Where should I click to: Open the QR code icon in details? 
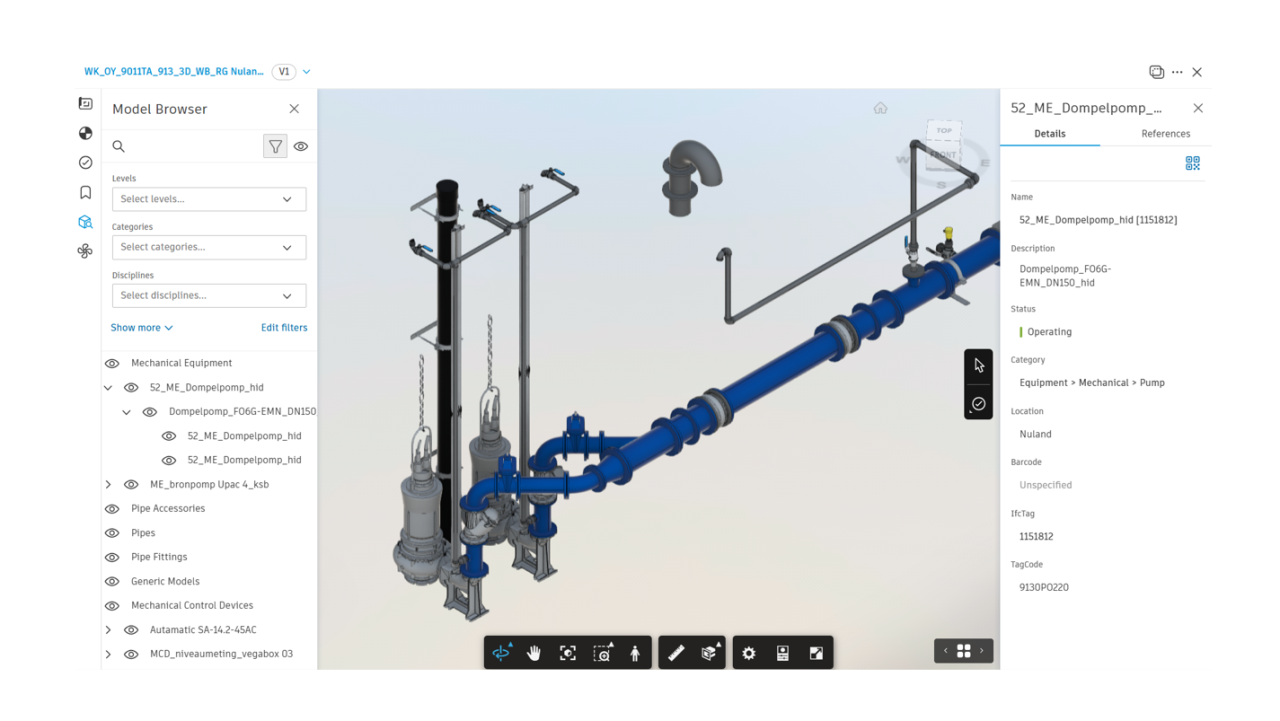[1192, 163]
